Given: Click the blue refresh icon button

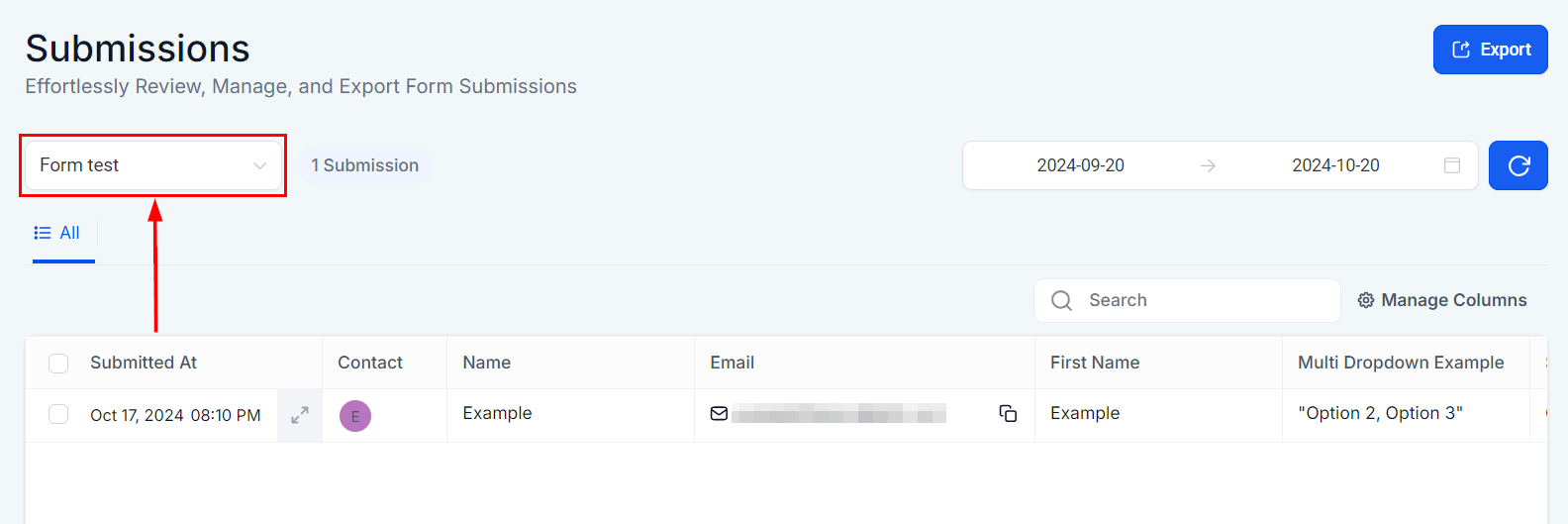Looking at the screenshot, I should coord(1518,165).
